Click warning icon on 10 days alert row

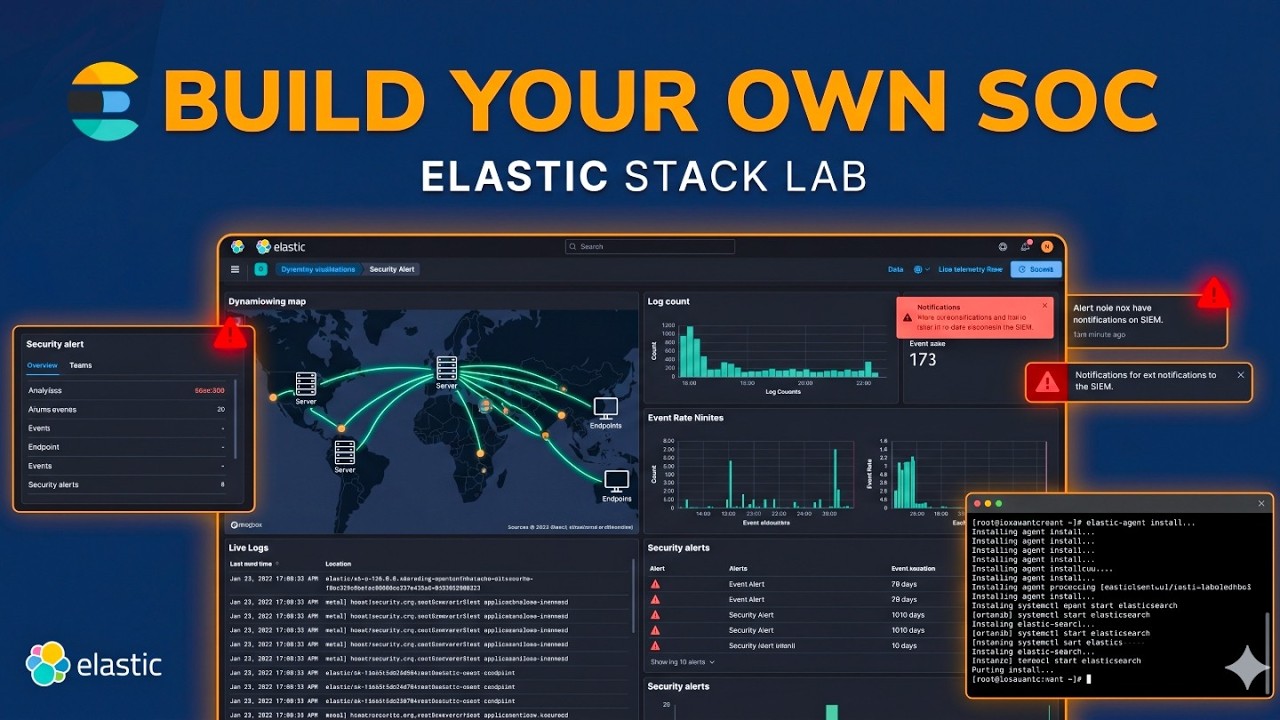[656, 646]
